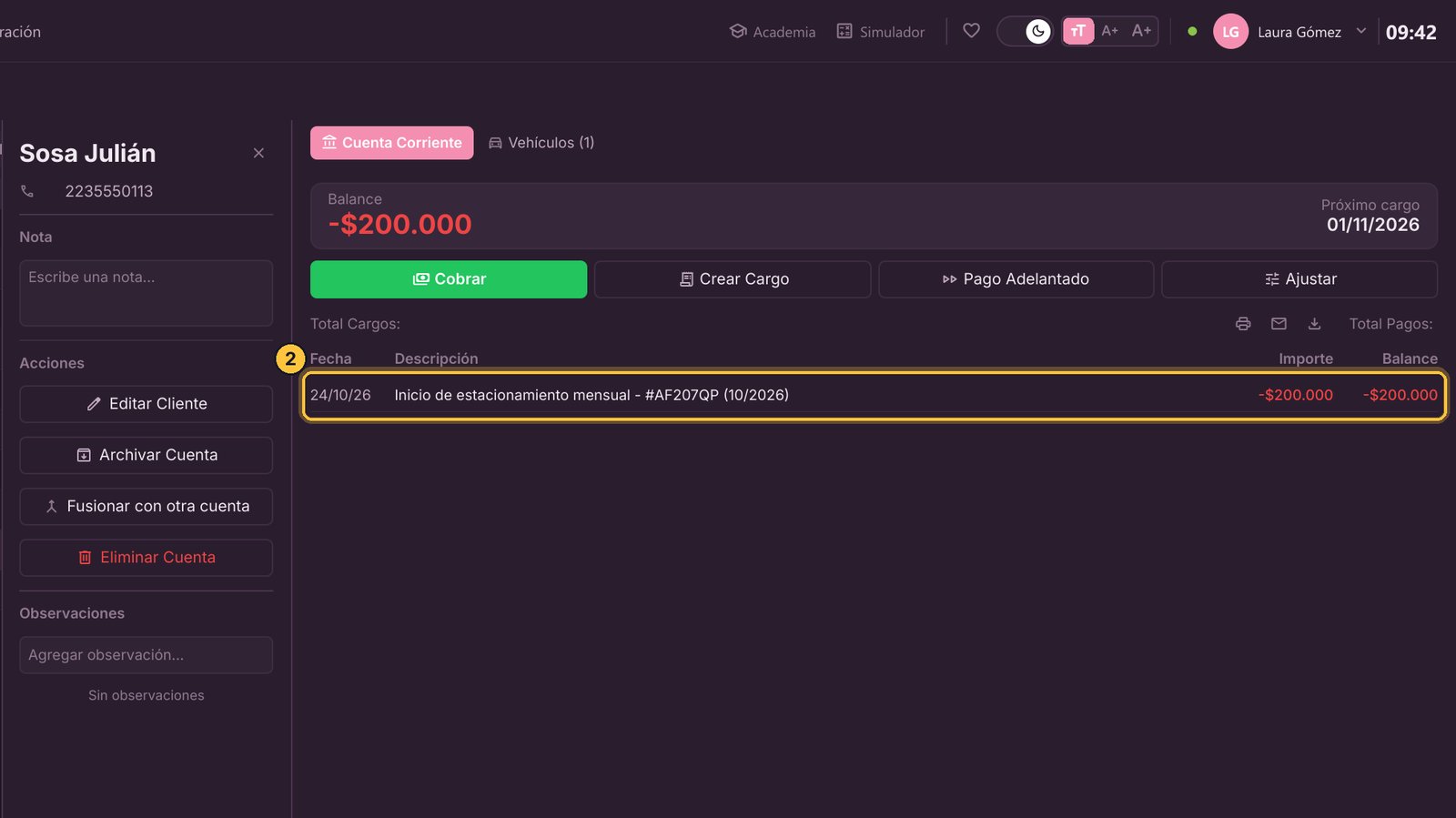Click the green online status dot

(1192, 31)
